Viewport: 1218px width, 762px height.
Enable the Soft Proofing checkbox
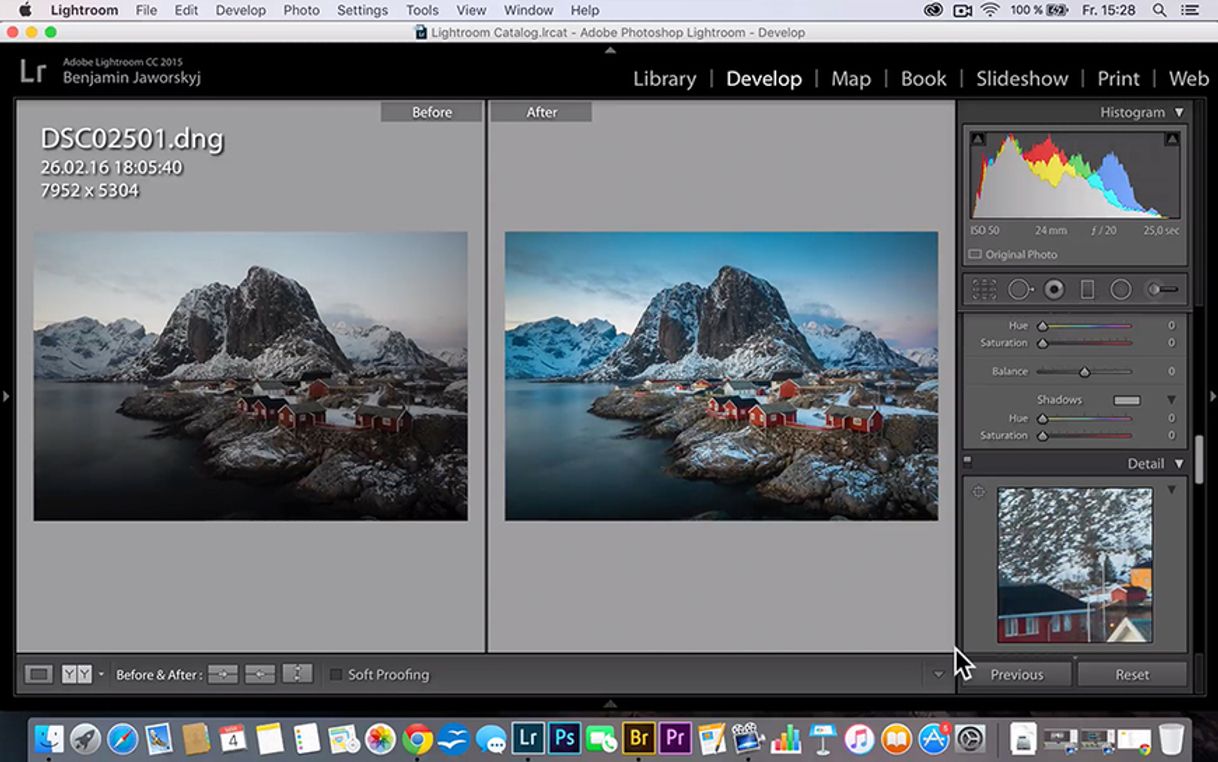pos(336,675)
